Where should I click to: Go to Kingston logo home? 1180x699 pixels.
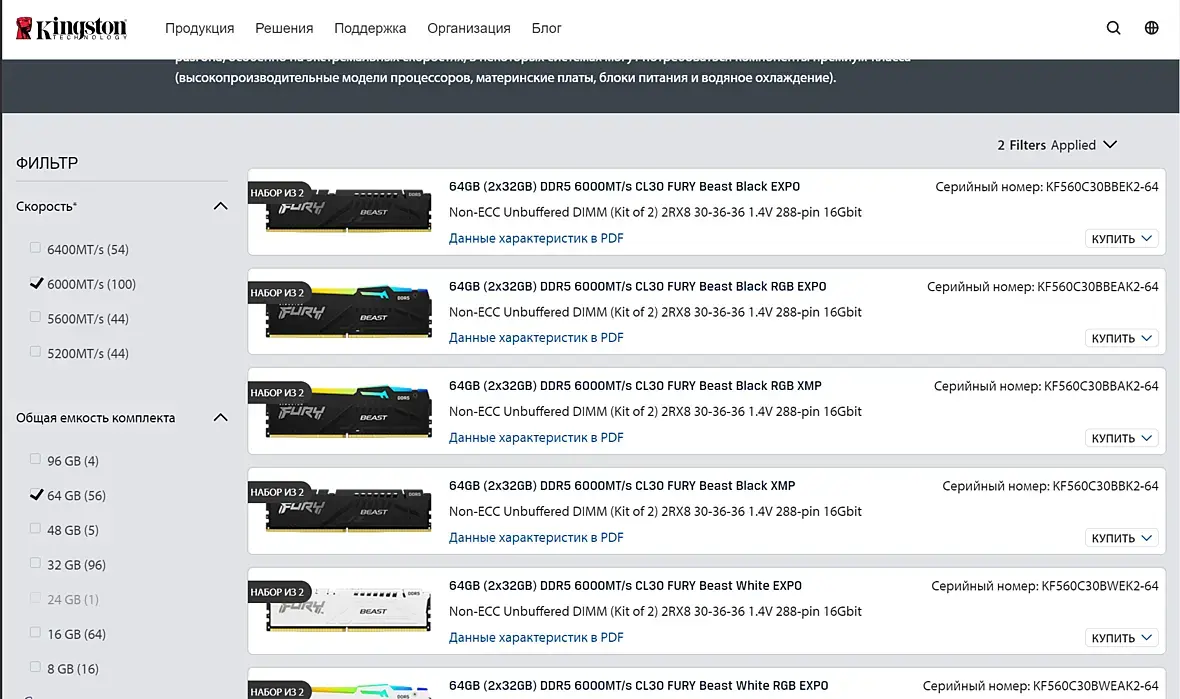pos(71,28)
